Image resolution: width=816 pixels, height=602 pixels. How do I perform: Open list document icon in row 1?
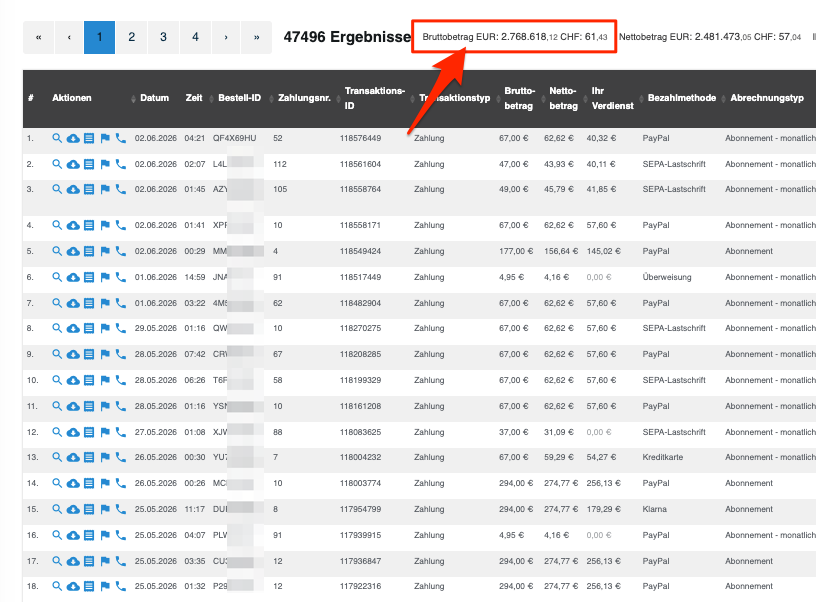(89, 138)
